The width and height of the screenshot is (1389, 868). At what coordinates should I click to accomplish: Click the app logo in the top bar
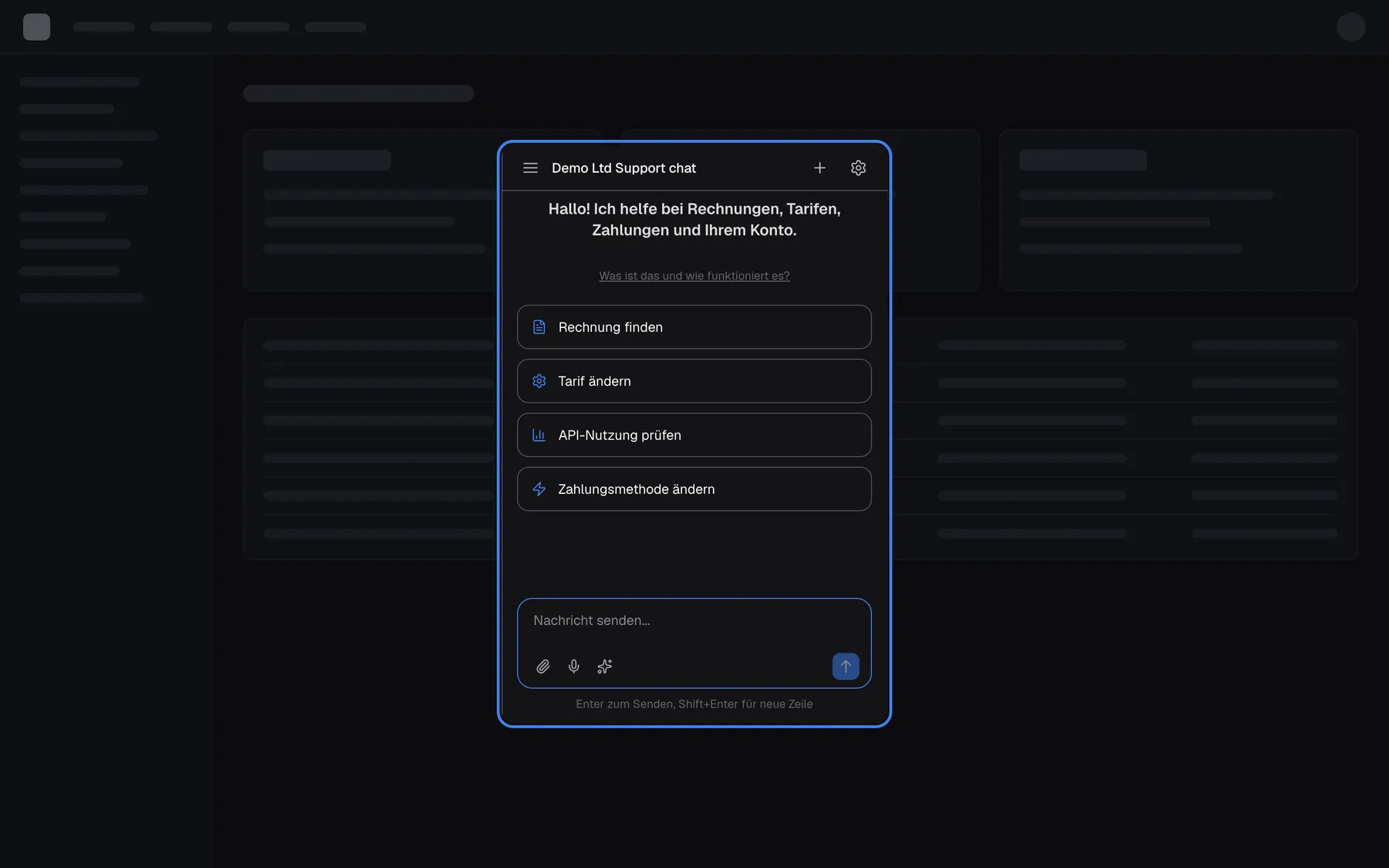pyautogui.click(x=36, y=27)
